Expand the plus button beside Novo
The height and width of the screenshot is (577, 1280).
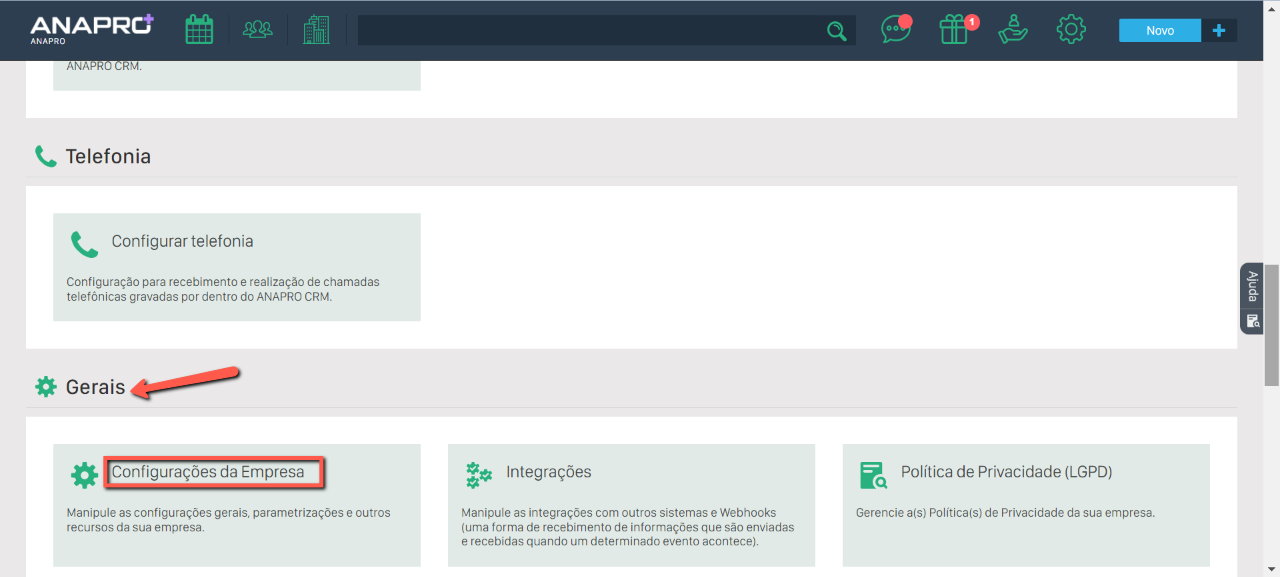[x=1218, y=31]
